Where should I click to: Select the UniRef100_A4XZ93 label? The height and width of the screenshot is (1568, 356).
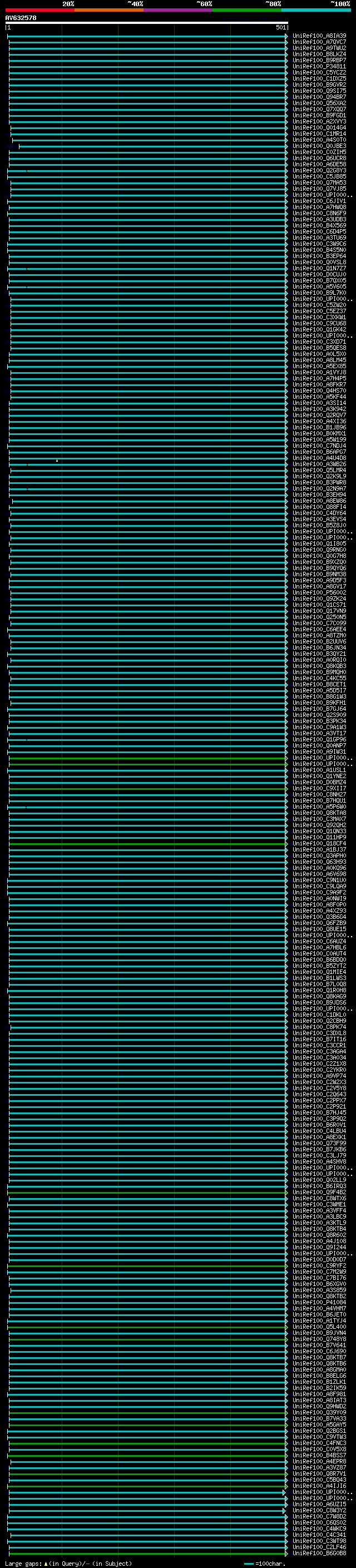pos(319,911)
